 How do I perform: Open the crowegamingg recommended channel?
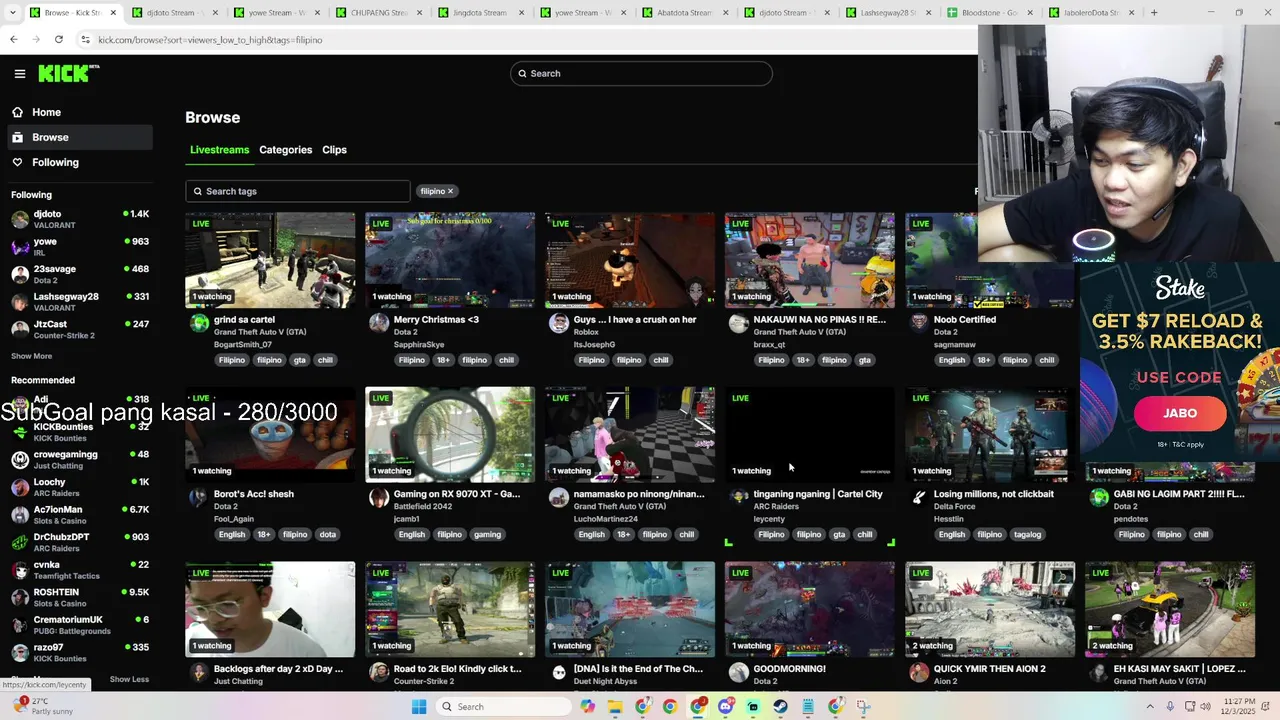pos(78,459)
